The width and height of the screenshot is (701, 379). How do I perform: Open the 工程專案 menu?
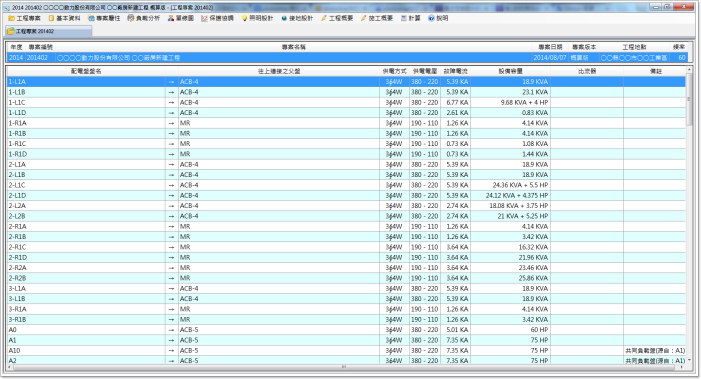pos(24,18)
